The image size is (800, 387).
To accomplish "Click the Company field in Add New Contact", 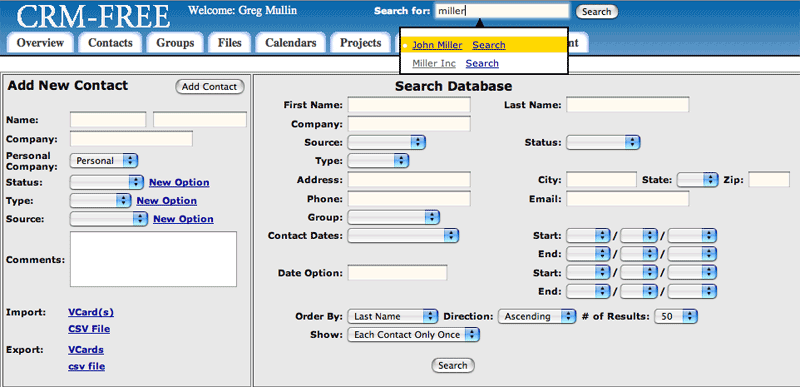I will click(x=132, y=139).
